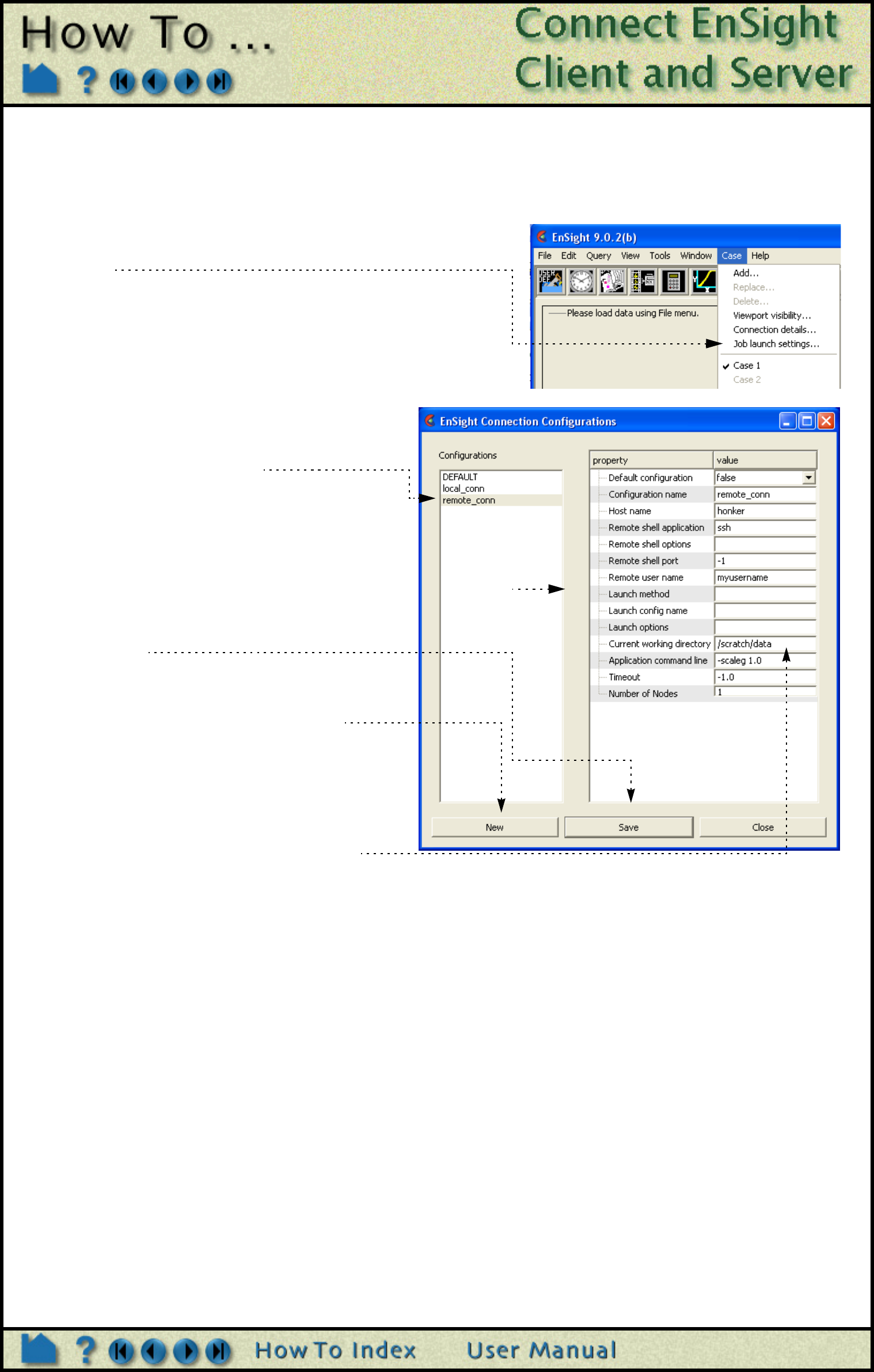This screenshot has height=1372, width=874.
Task: Open the Query menu
Action: (599, 256)
